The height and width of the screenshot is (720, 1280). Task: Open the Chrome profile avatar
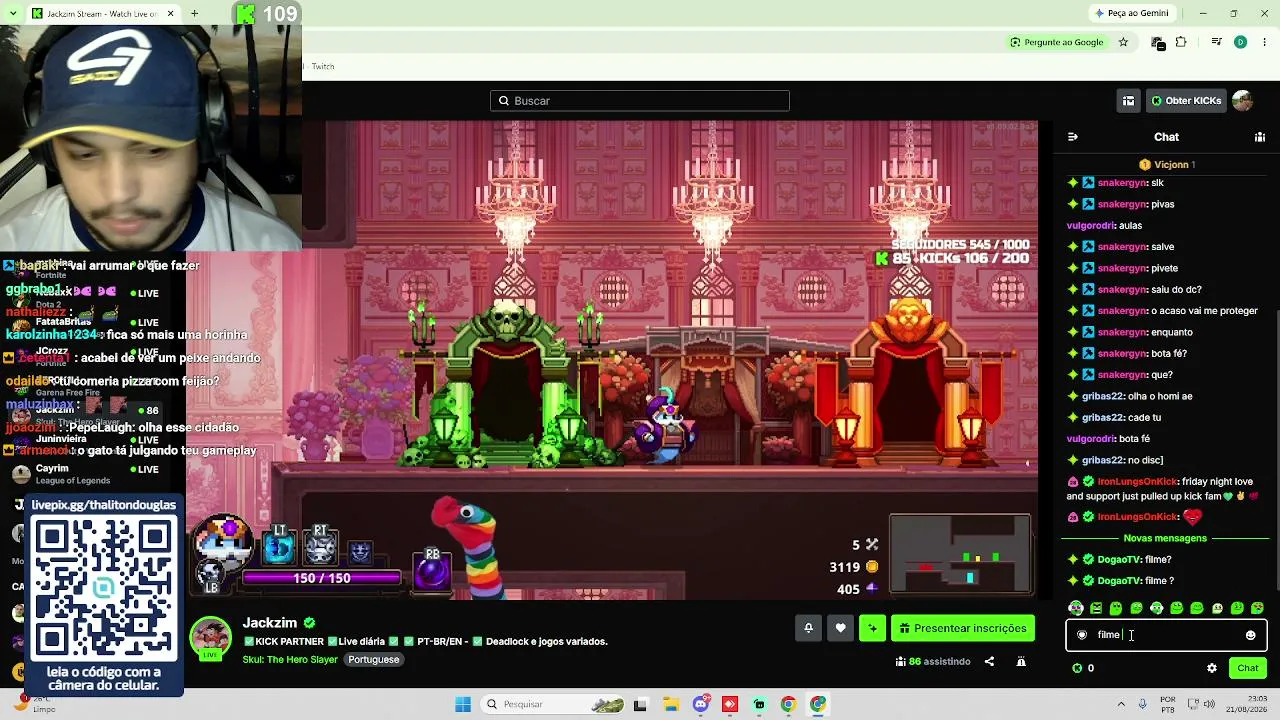coord(1240,42)
